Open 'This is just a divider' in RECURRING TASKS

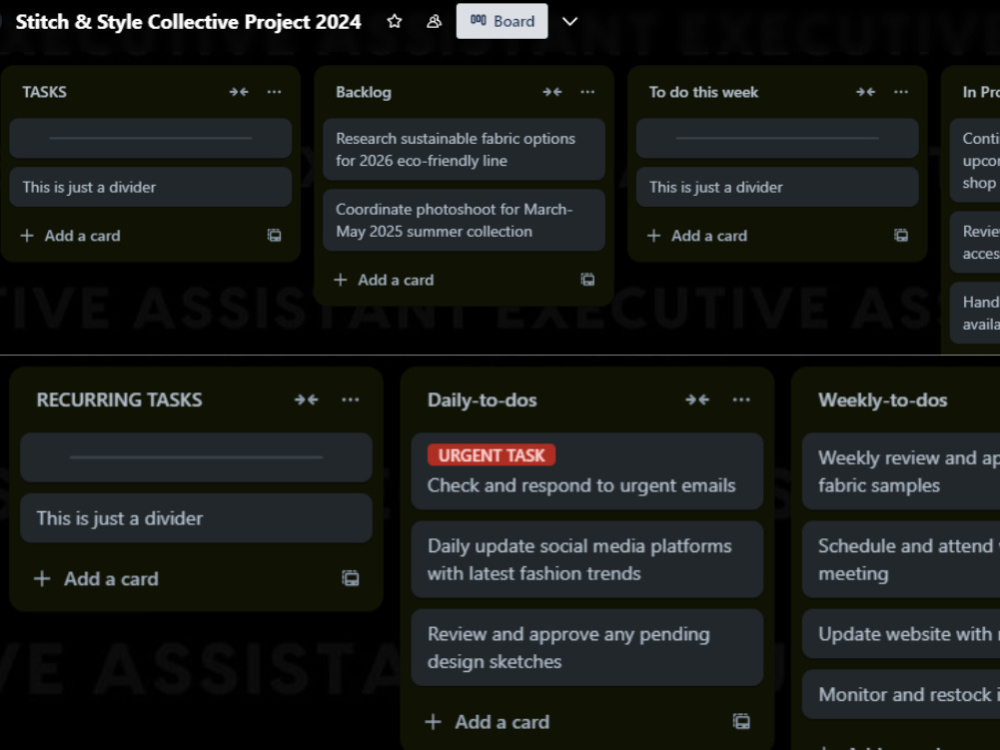pyautogui.click(x=196, y=518)
